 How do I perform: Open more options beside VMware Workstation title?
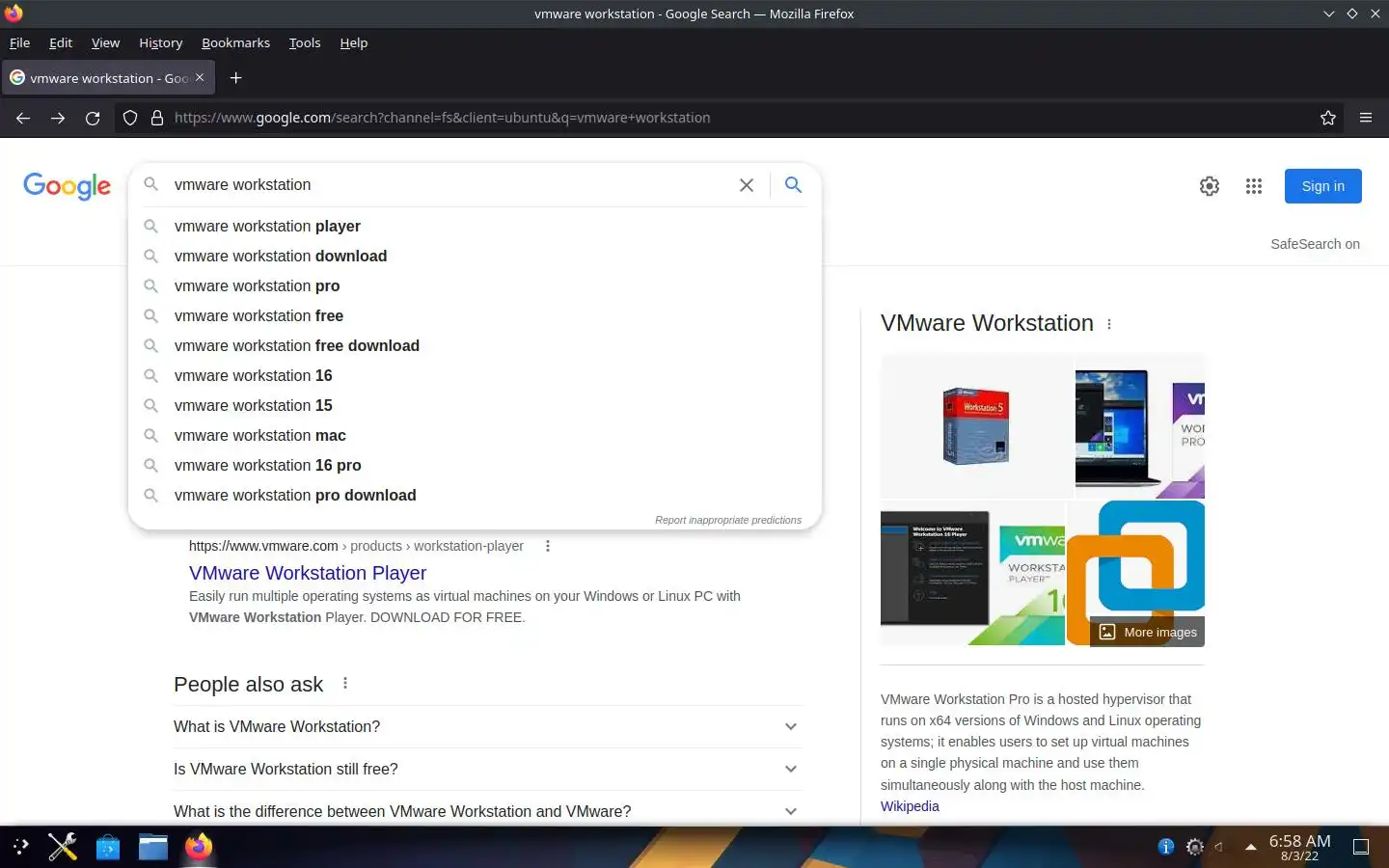1109,324
